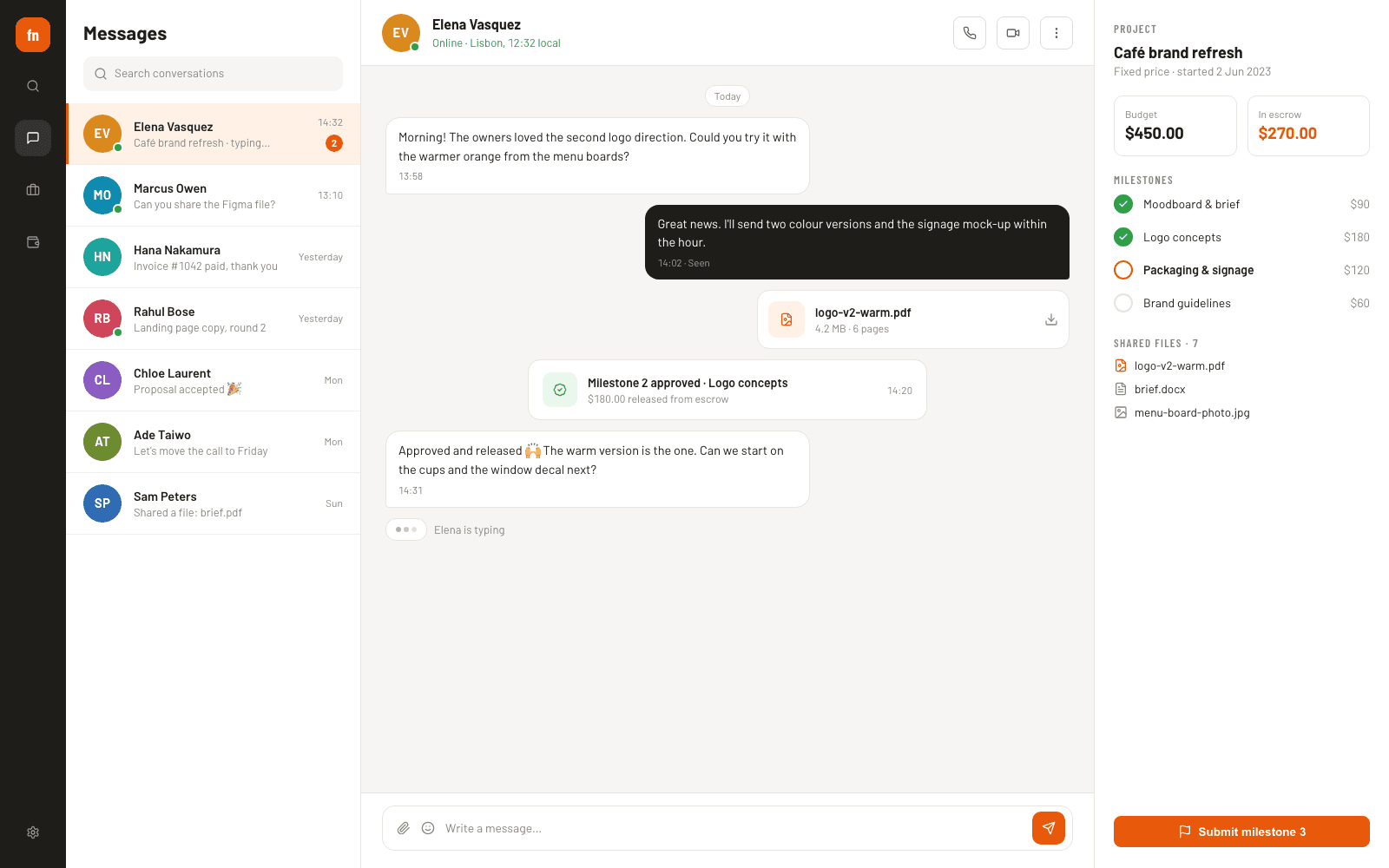1389x868 pixels.
Task: Open the logo-v2-warm.pdf attachment card in chat
Action: tap(913, 319)
